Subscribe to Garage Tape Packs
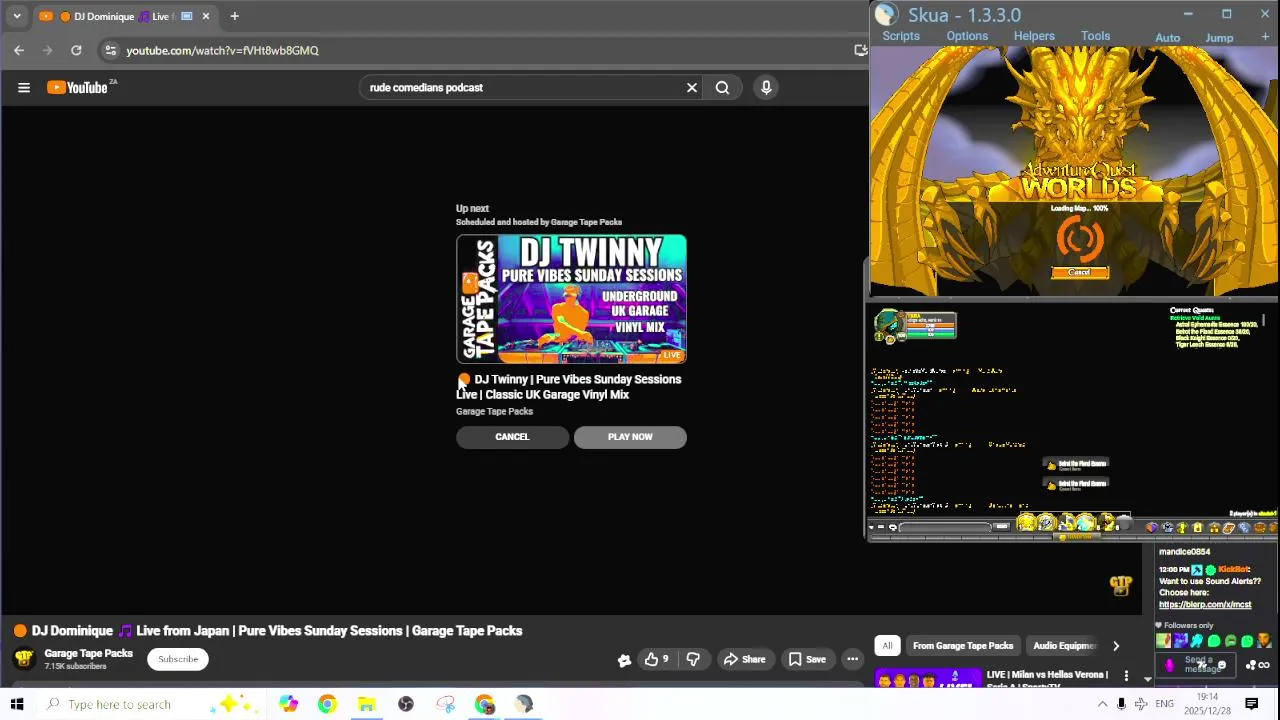 pyautogui.click(x=178, y=659)
